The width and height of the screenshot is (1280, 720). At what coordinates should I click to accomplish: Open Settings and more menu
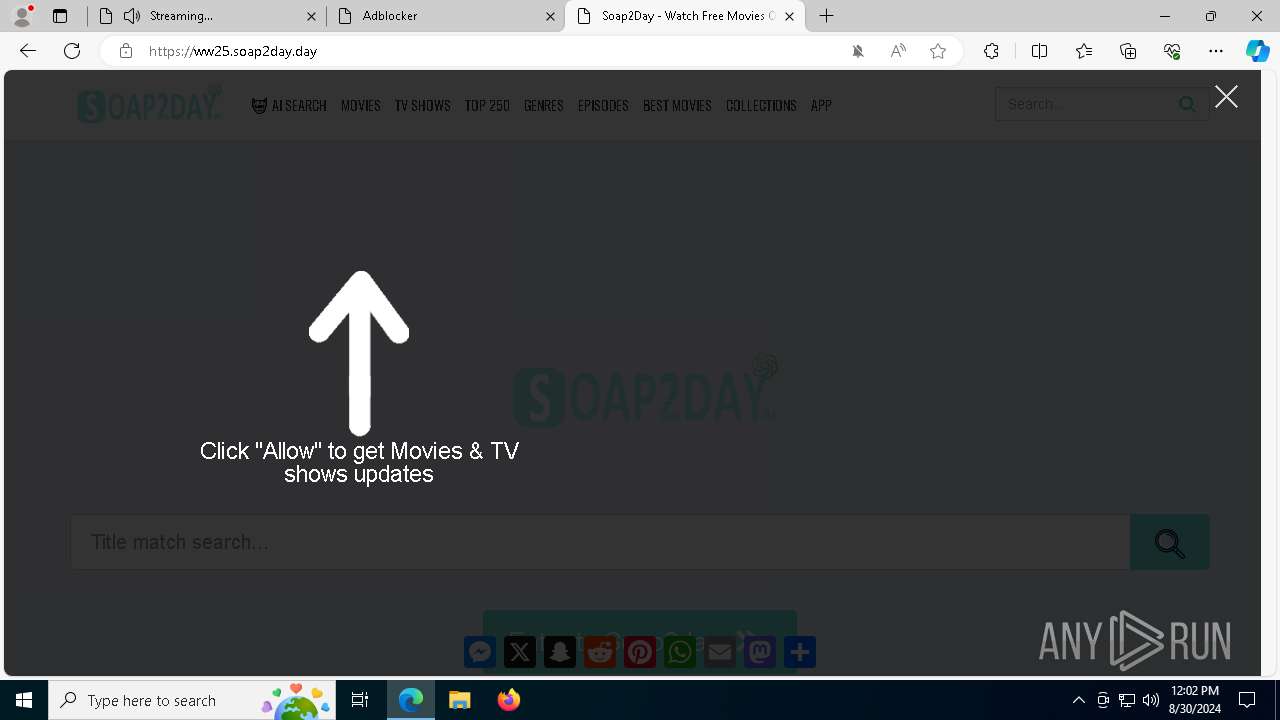pos(1216,51)
